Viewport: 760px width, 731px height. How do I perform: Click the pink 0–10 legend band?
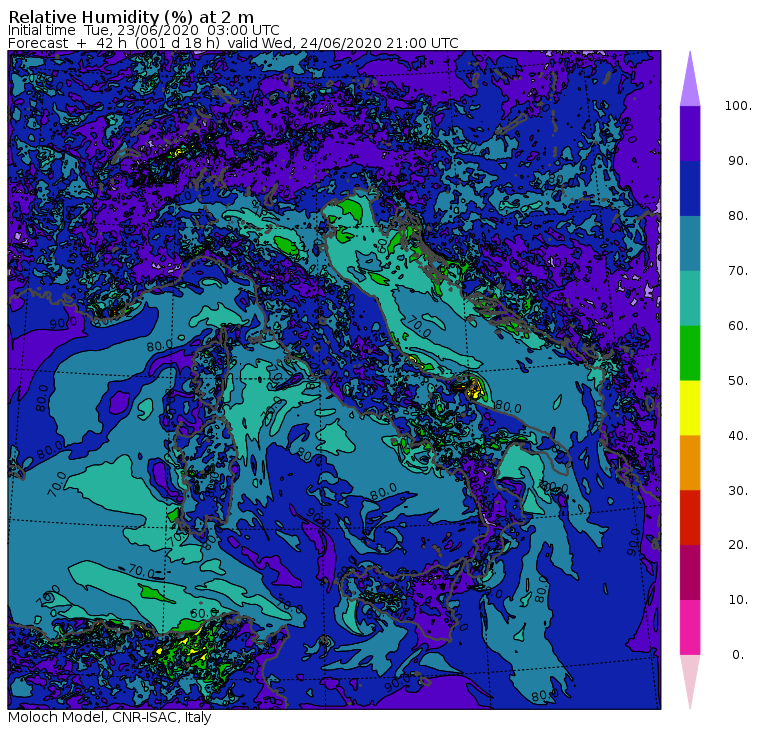click(x=690, y=627)
